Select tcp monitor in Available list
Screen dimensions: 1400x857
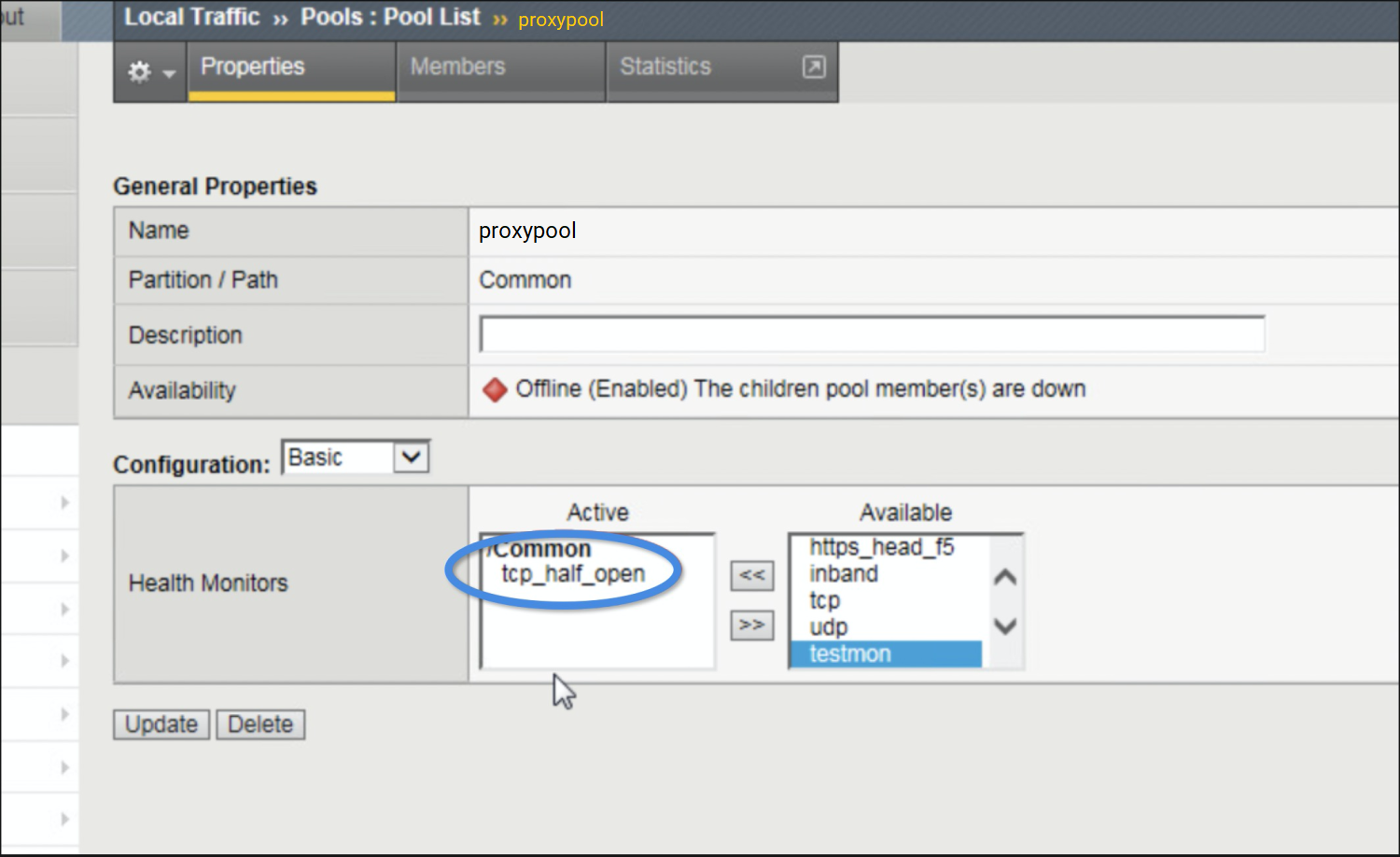(x=825, y=600)
